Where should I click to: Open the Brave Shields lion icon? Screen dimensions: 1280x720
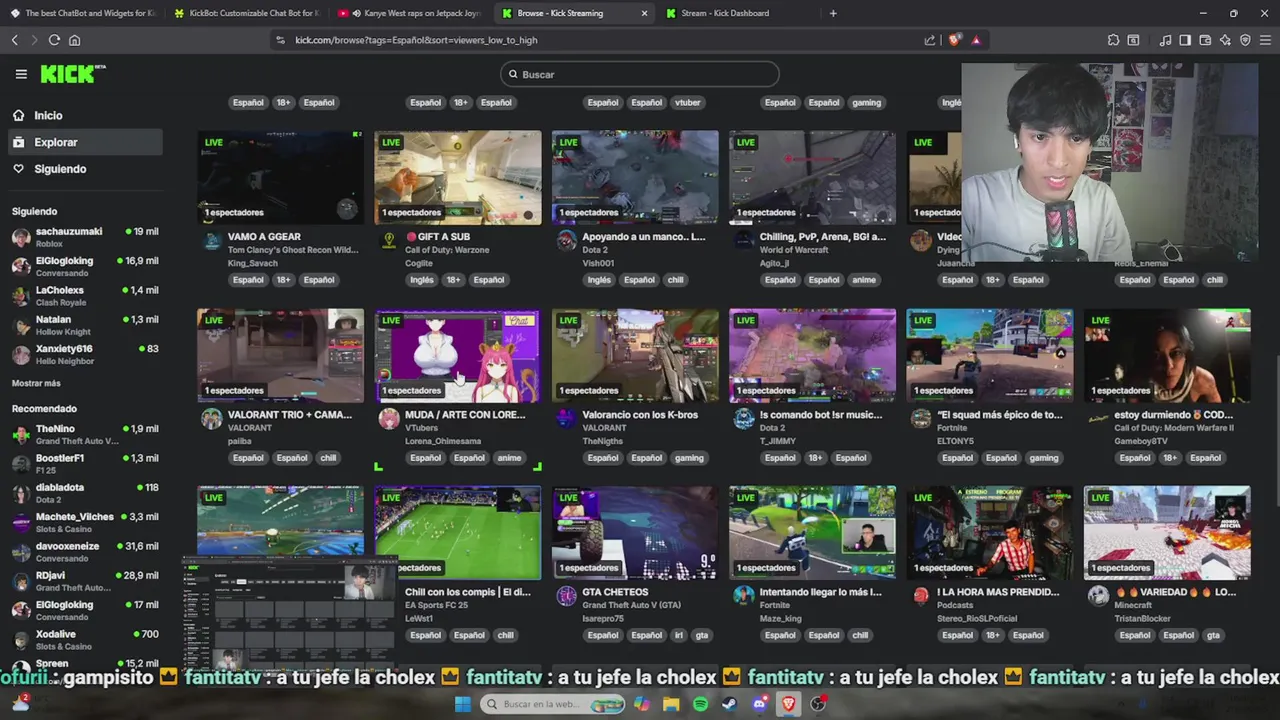tap(955, 40)
